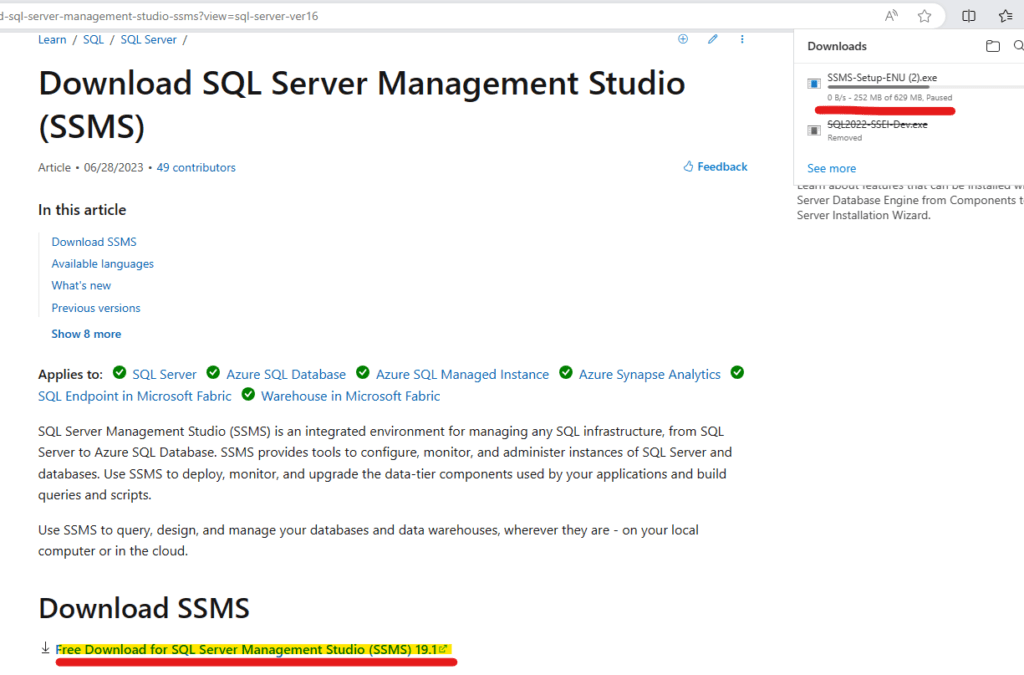
Task: Click the Downloads panel title
Action: click(837, 46)
